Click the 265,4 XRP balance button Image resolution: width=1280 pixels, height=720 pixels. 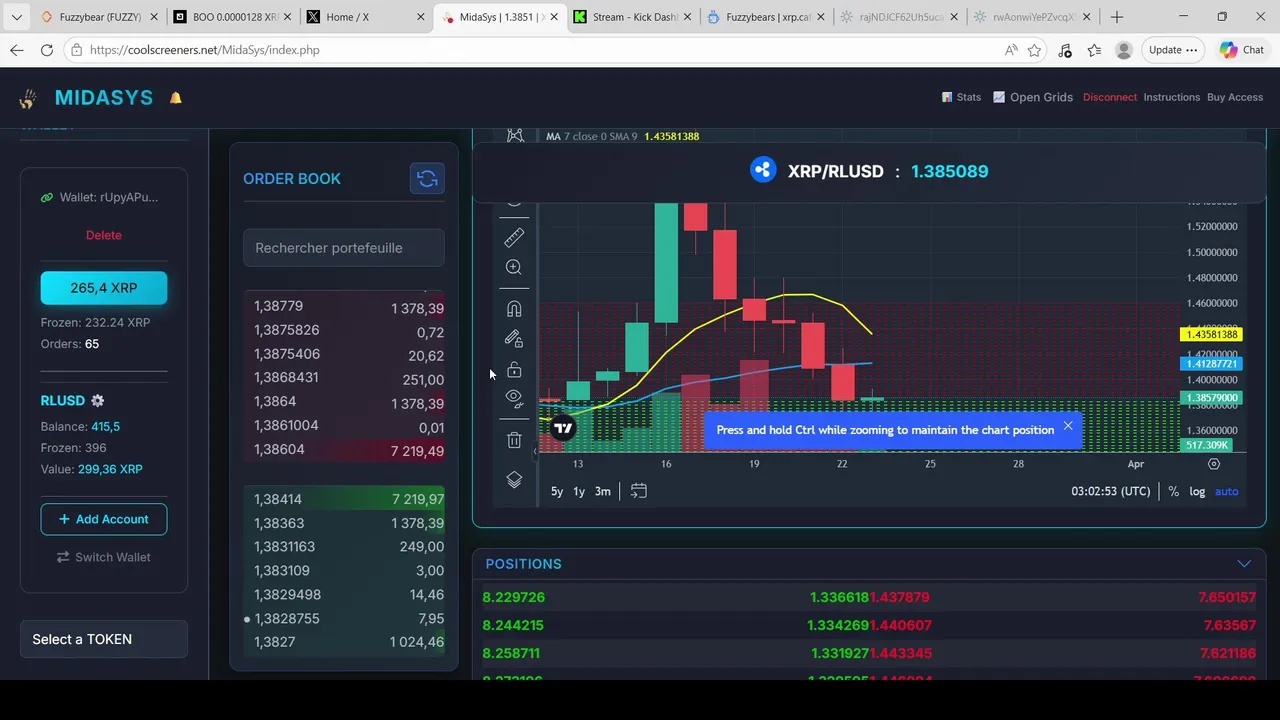click(x=104, y=288)
